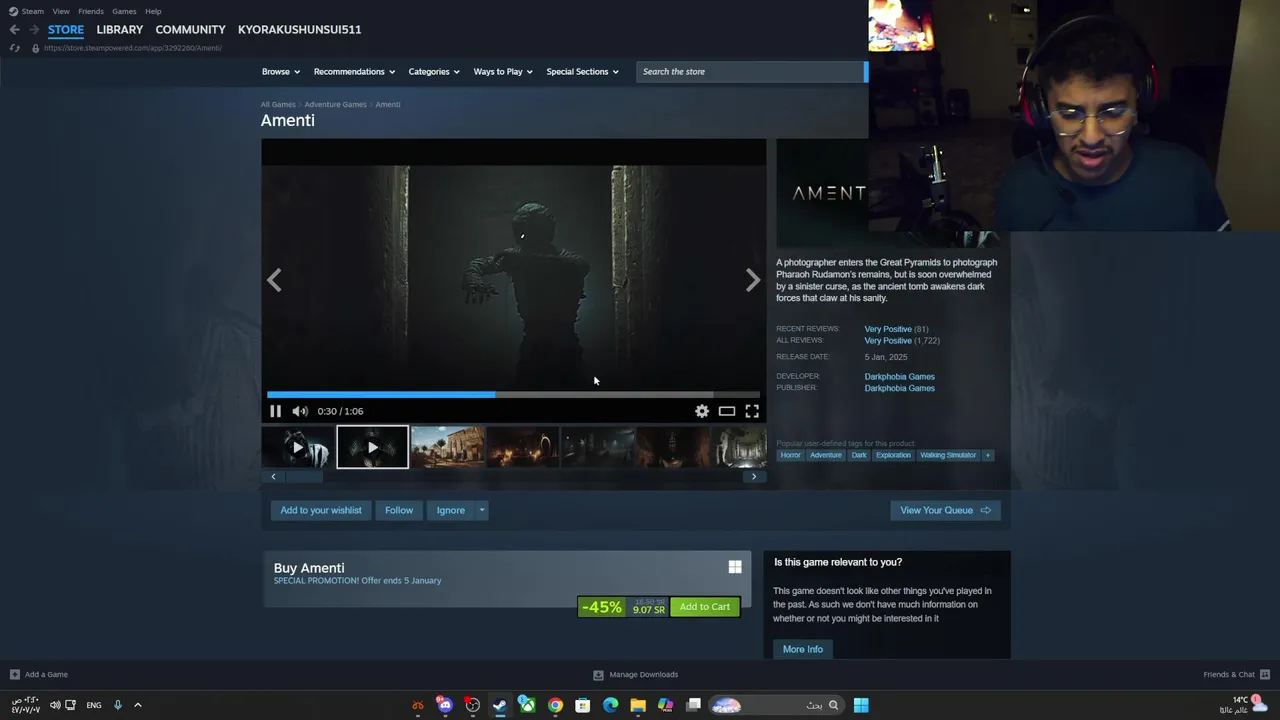Screen dimensions: 1280x720
Task: Open the Darkphobia Games publisher link
Action: [899, 388]
